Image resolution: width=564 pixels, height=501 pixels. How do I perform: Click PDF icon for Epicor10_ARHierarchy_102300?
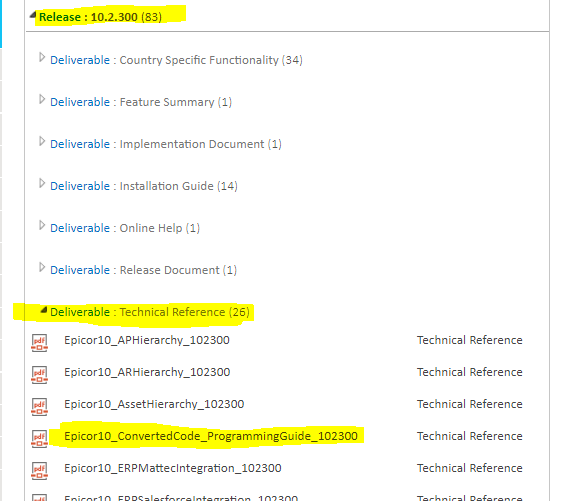[x=40, y=375]
